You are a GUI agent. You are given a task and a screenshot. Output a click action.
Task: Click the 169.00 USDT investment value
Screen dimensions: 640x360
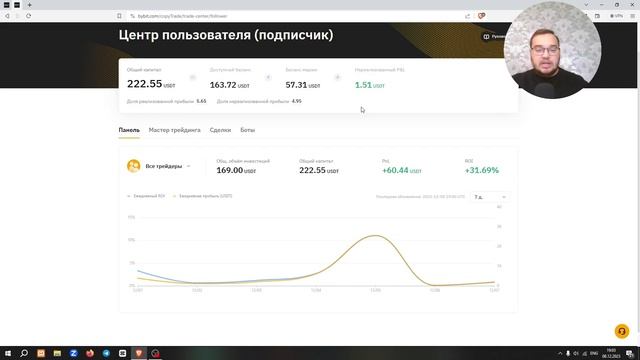(236, 170)
